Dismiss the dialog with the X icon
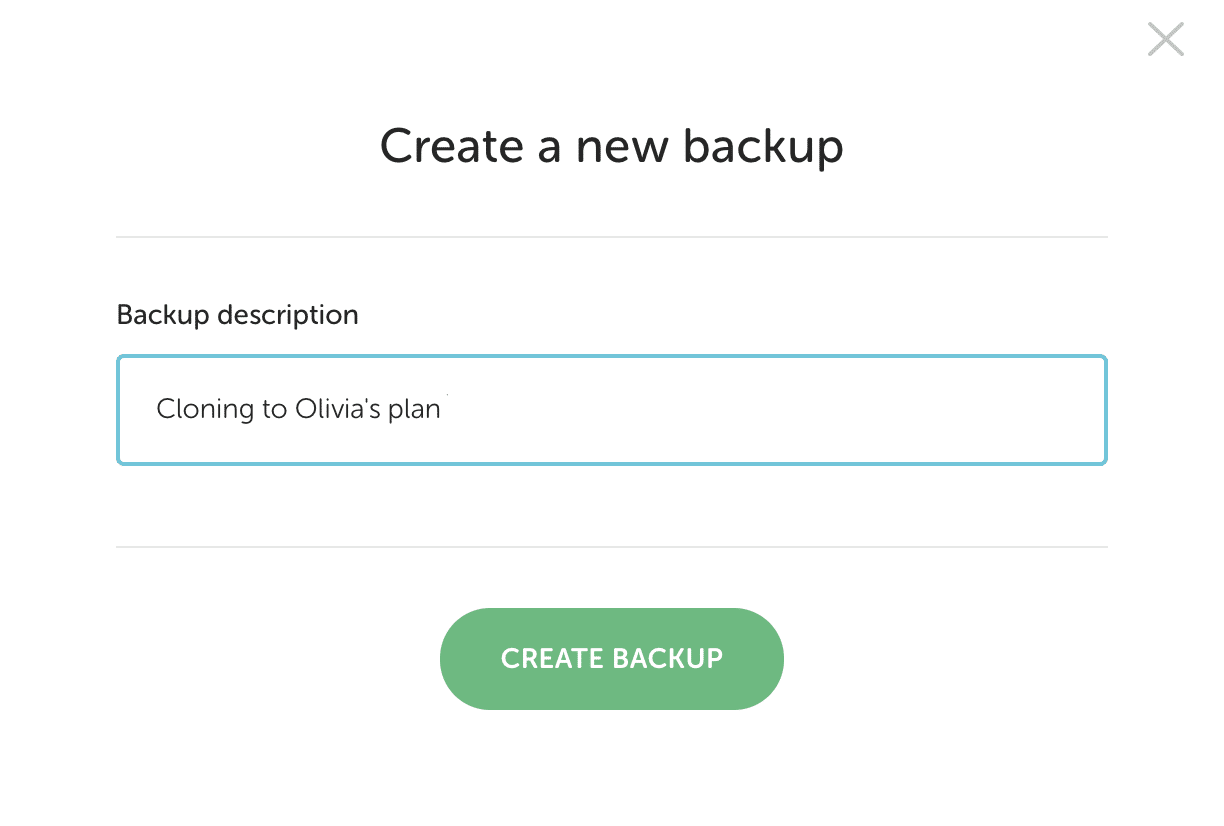 click(x=1165, y=40)
